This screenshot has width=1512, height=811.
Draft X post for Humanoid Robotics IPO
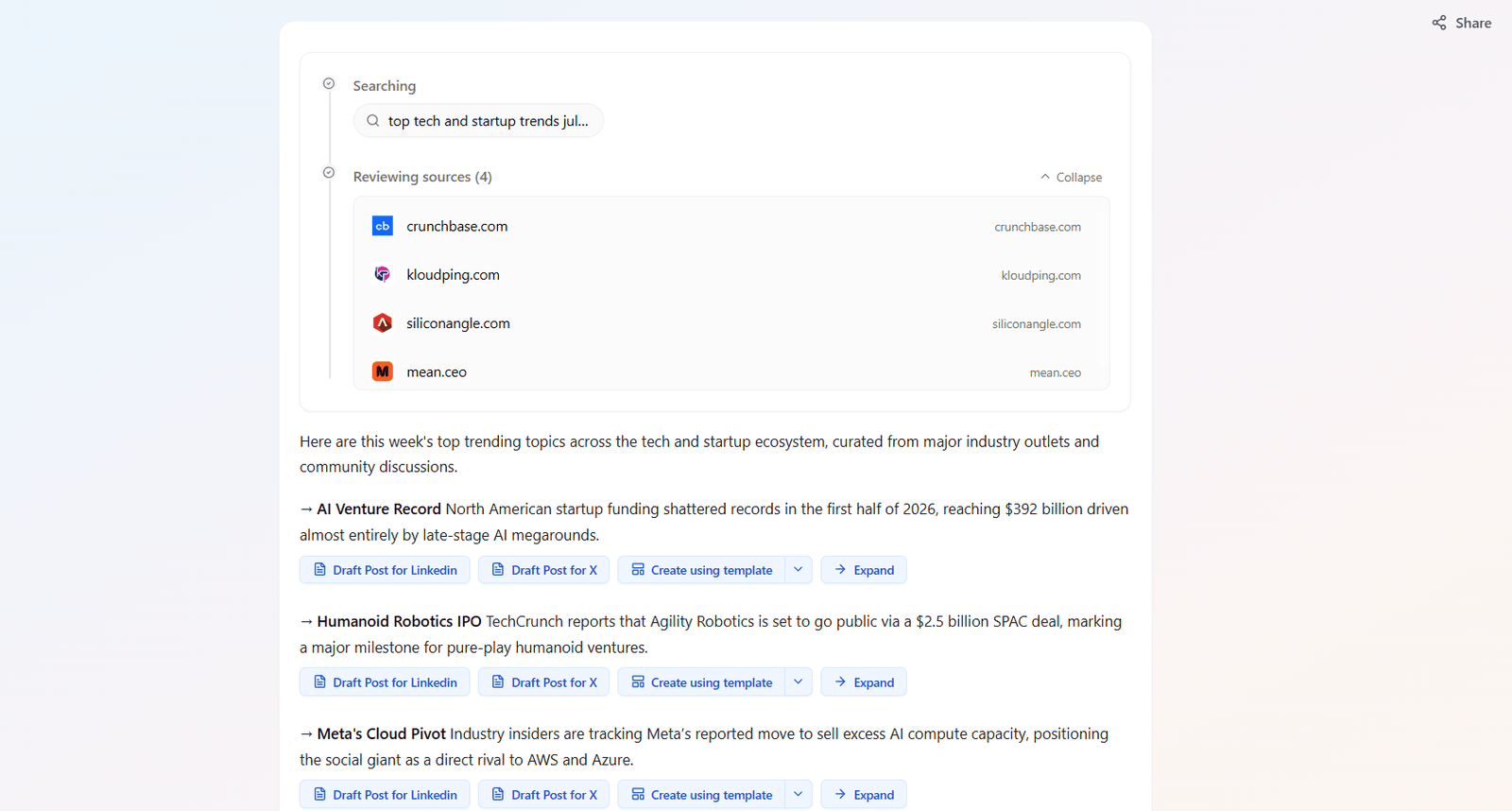pos(543,682)
